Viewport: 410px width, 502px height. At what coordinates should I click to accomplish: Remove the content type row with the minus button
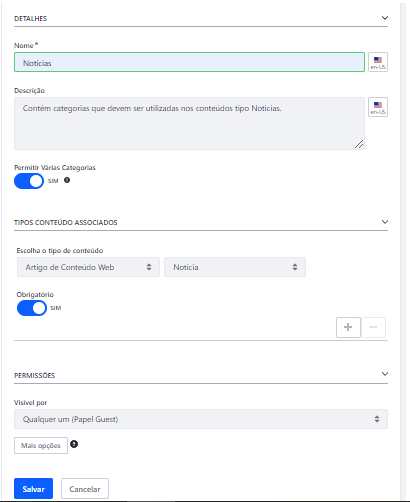[x=373, y=327]
